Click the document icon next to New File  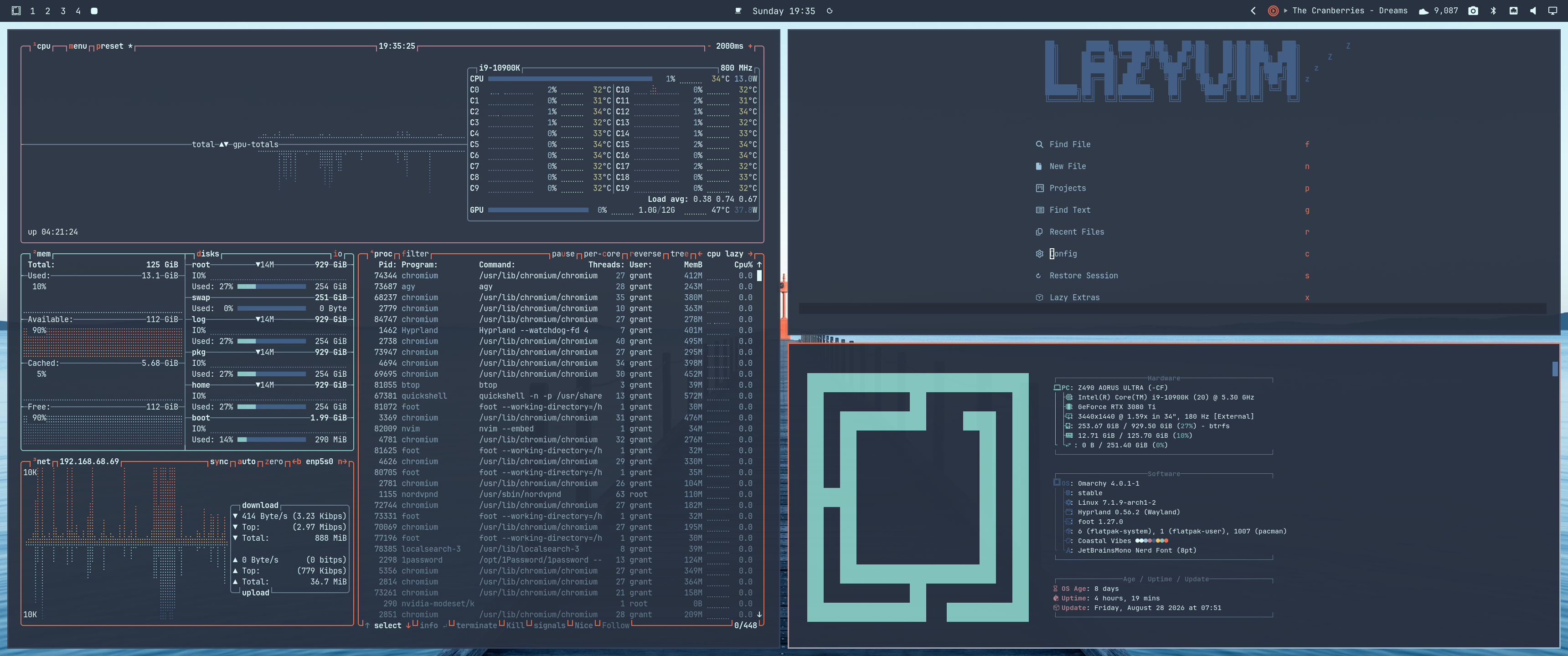(x=1038, y=166)
